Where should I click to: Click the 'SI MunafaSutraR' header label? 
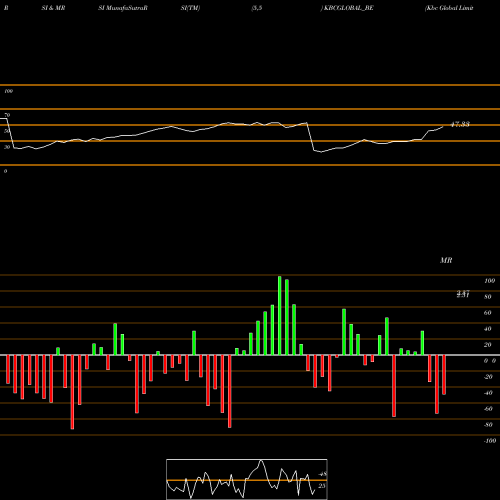(123, 8)
